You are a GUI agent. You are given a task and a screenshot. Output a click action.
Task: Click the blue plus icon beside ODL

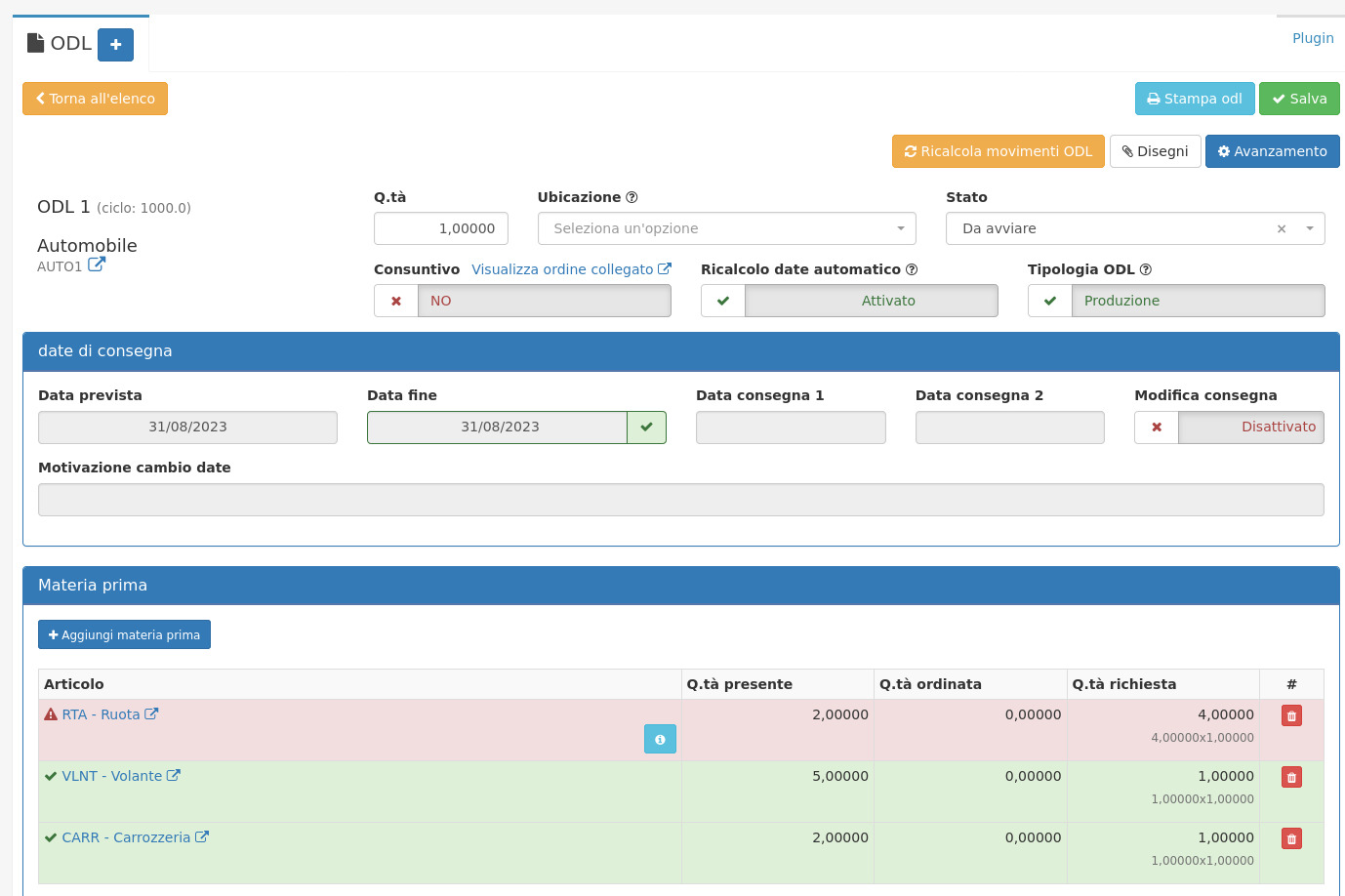115,45
